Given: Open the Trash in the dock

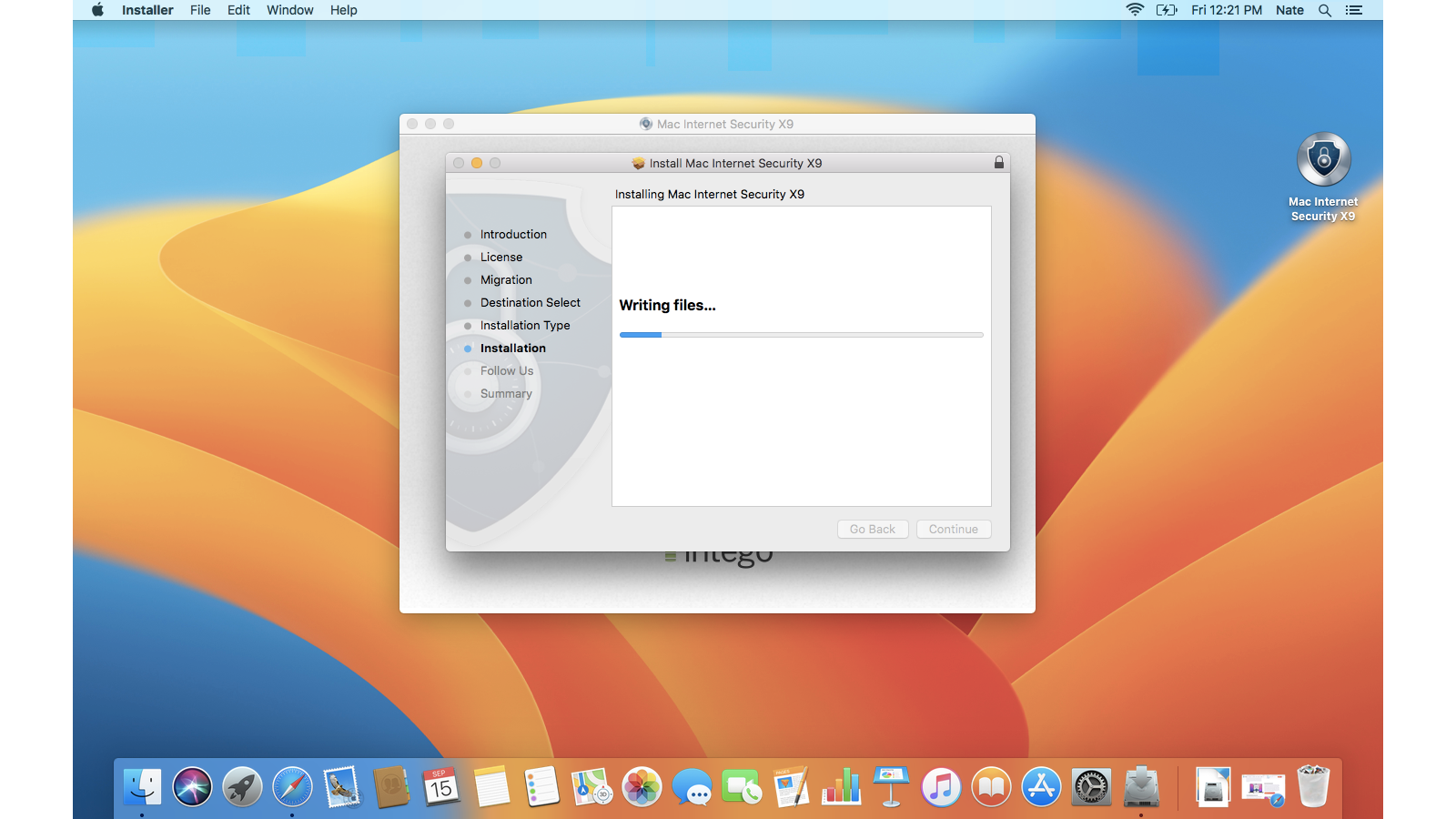Looking at the screenshot, I should (1313, 787).
